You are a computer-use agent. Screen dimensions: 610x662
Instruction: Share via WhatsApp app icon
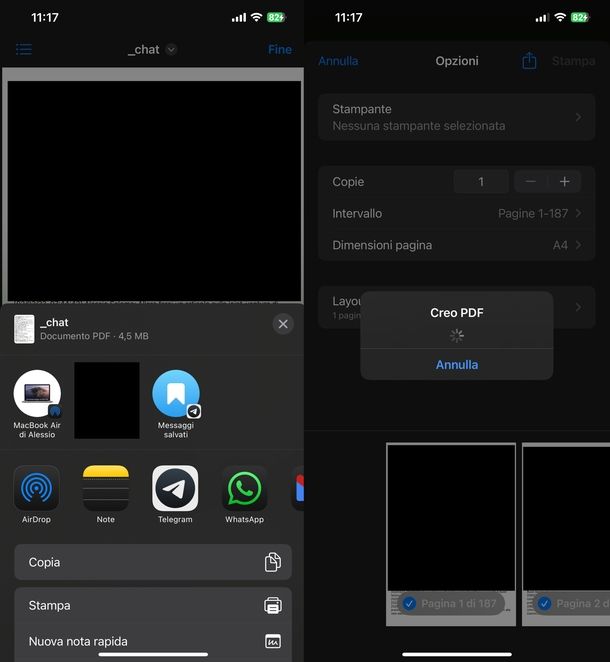[244, 488]
